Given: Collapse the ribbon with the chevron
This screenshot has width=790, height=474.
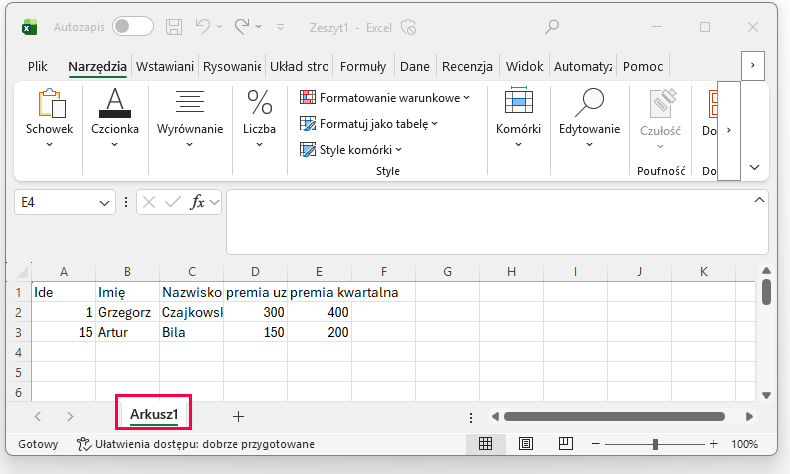Looking at the screenshot, I should 754,168.
